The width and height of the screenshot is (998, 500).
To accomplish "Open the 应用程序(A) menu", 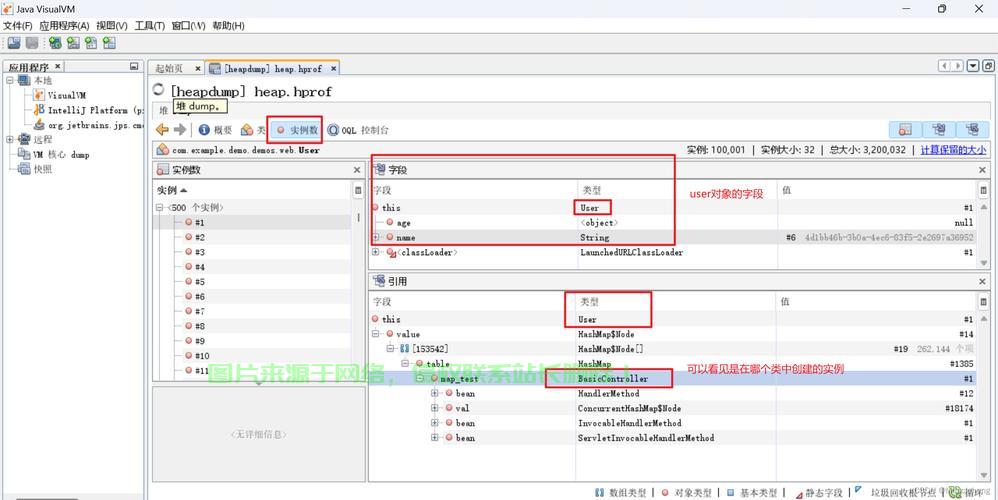I will pyautogui.click(x=64, y=25).
